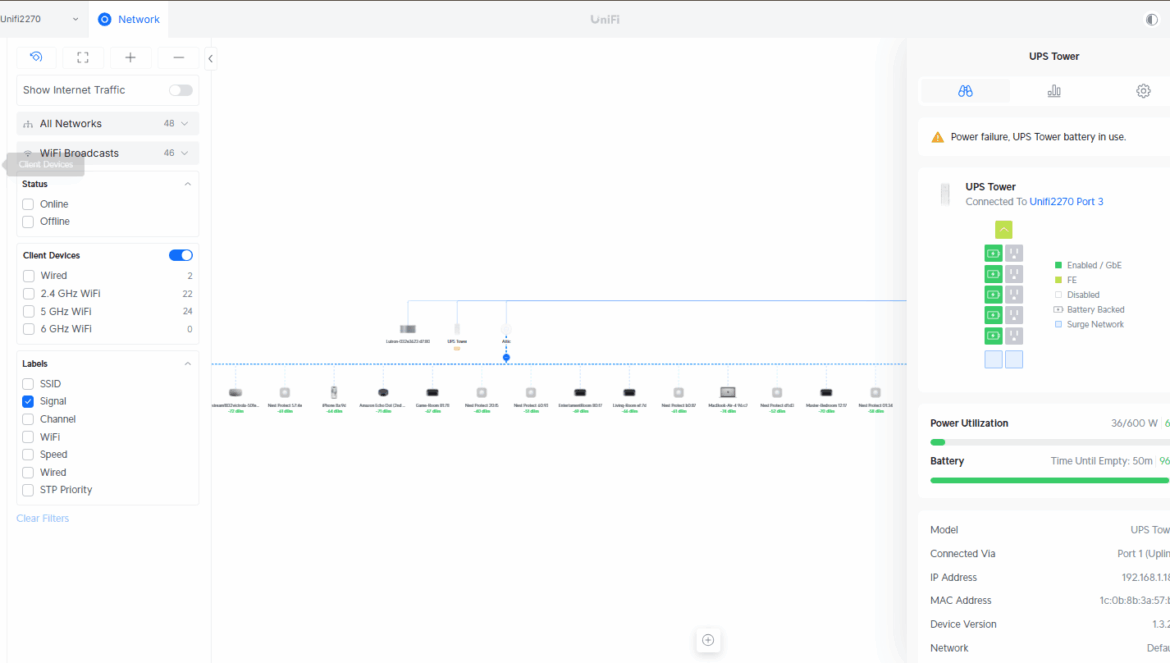The height and width of the screenshot is (663, 1170).
Task: Check the 5 GHz WiFi checkbox
Action: point(28,311)
